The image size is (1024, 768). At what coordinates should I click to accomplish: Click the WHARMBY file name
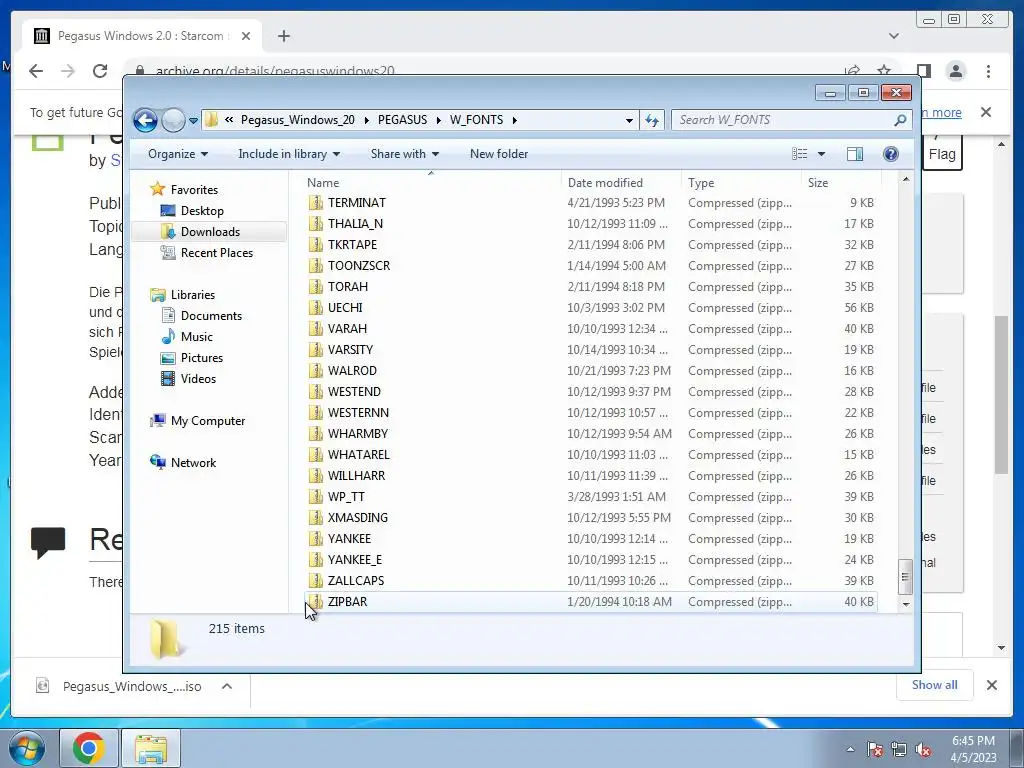tap(358, 434)
